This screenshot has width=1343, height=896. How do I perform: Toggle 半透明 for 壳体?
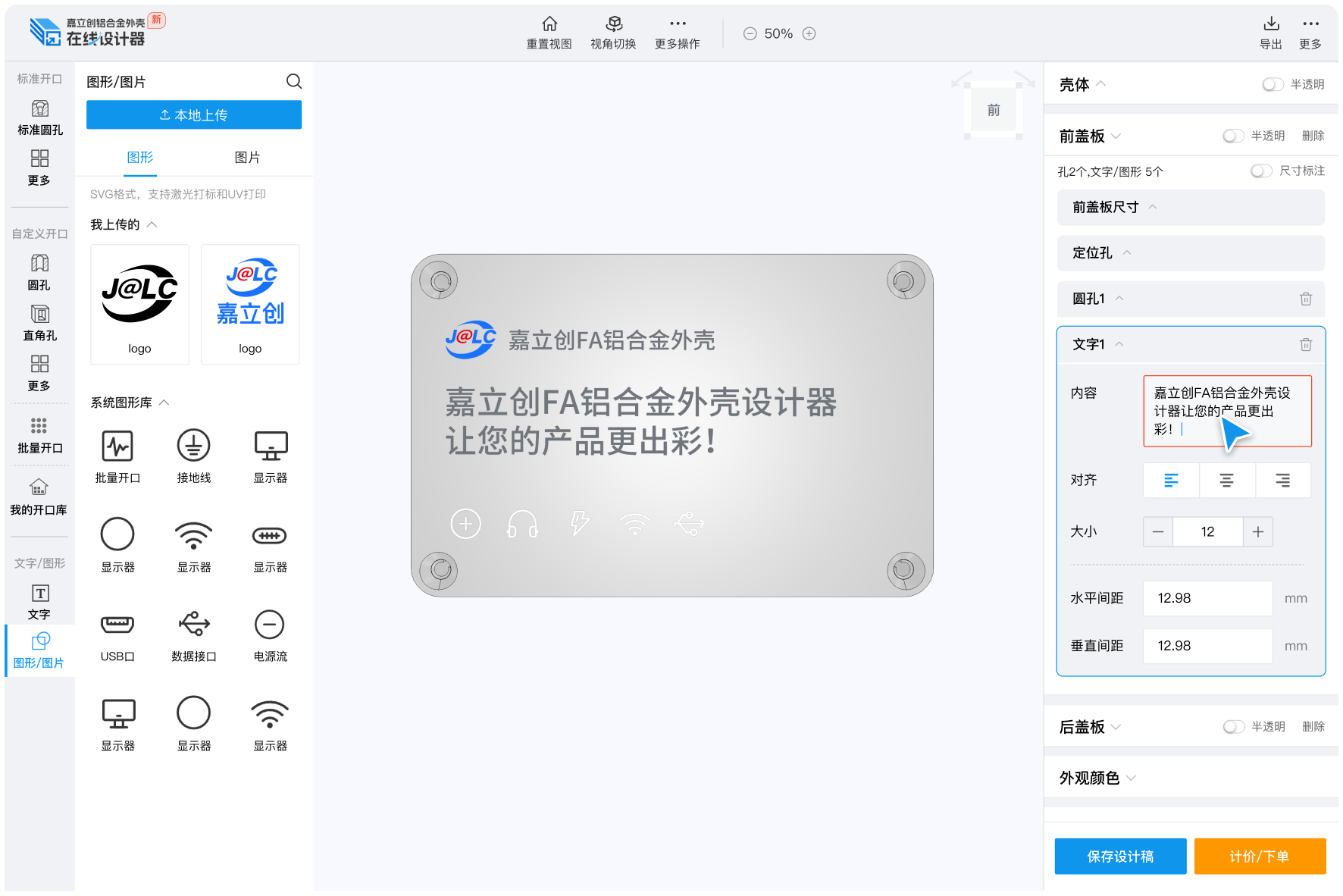coord(1273,84)
